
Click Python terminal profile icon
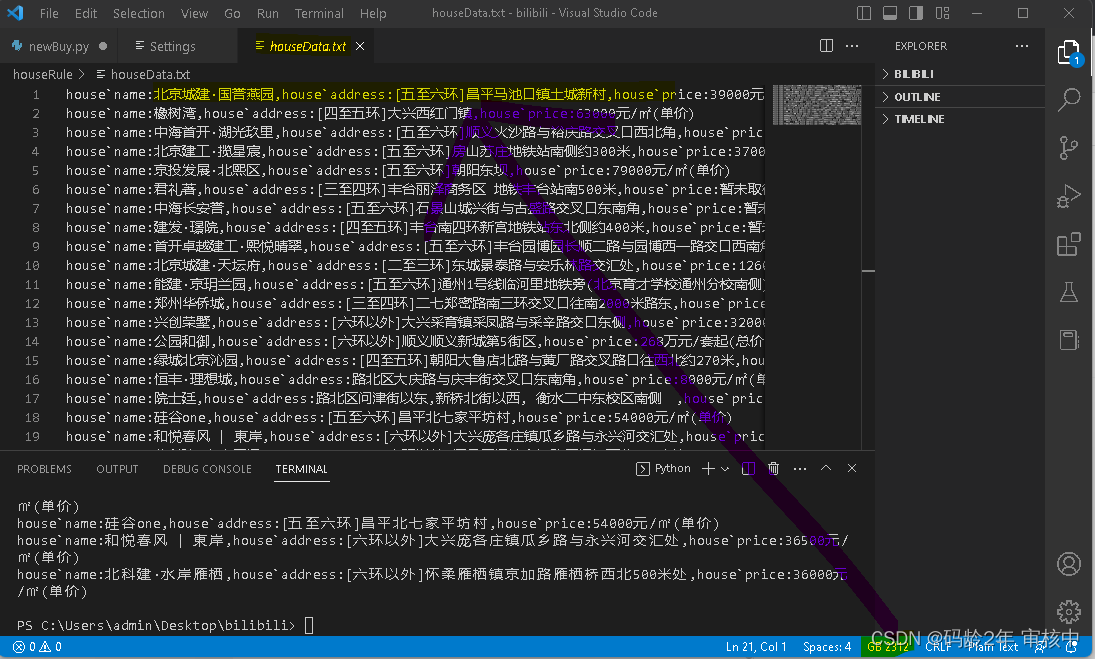click(642, 468)
